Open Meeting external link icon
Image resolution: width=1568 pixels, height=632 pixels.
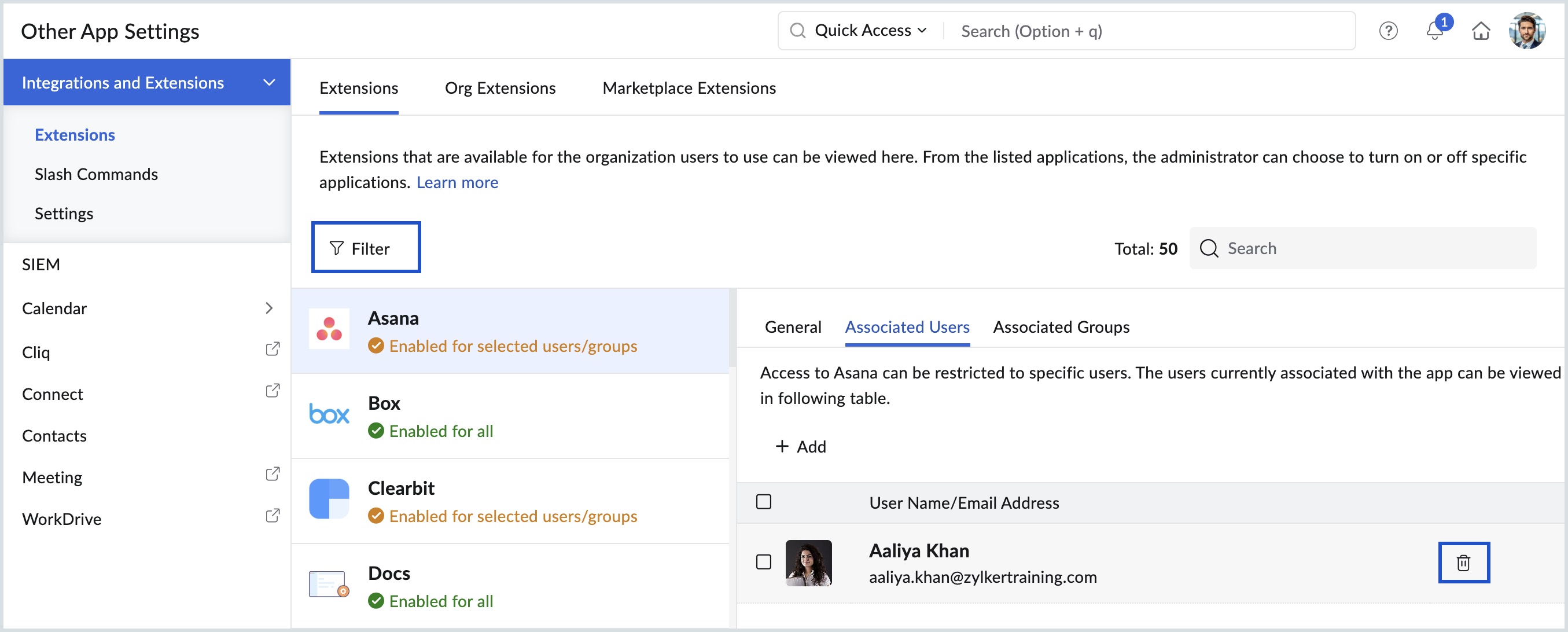pos(273,475)
